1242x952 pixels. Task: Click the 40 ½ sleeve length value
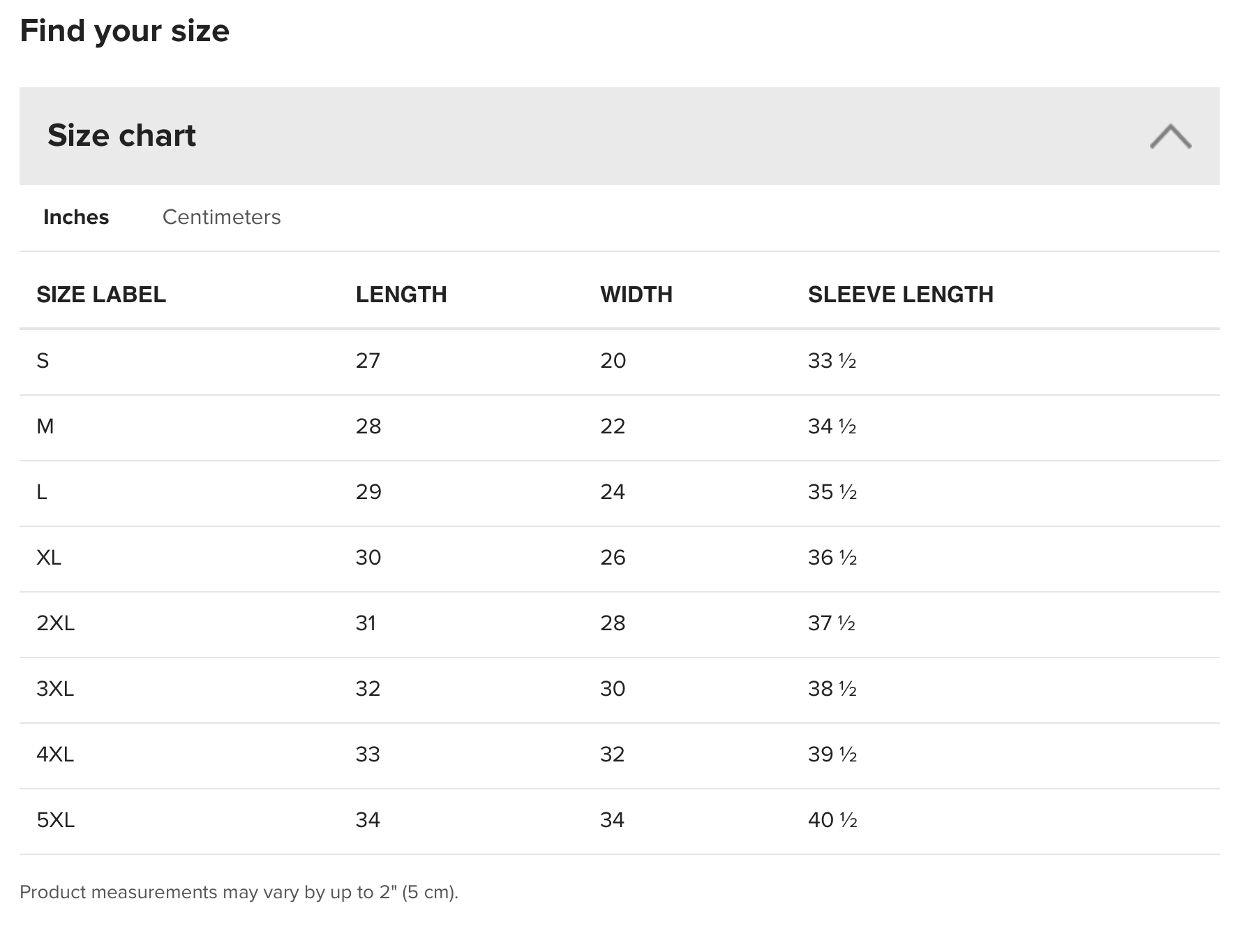click(832, 820)
